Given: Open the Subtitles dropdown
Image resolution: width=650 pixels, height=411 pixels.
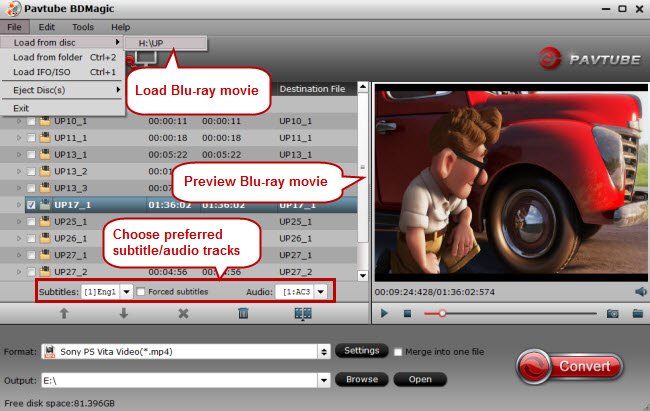Looking at the screenshot, I should pyautogui.click(x=126, y=292).
